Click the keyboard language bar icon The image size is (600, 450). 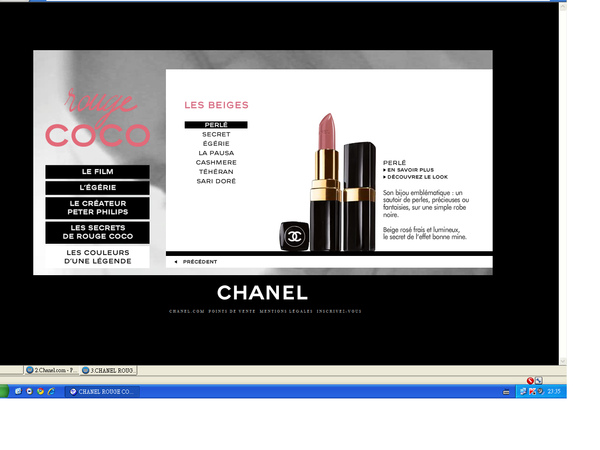506,392
